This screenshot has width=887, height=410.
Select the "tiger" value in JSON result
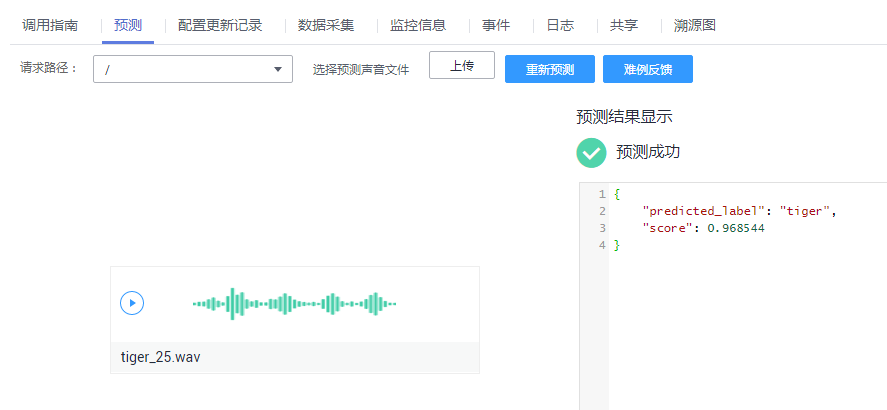[x=804, y=211]
